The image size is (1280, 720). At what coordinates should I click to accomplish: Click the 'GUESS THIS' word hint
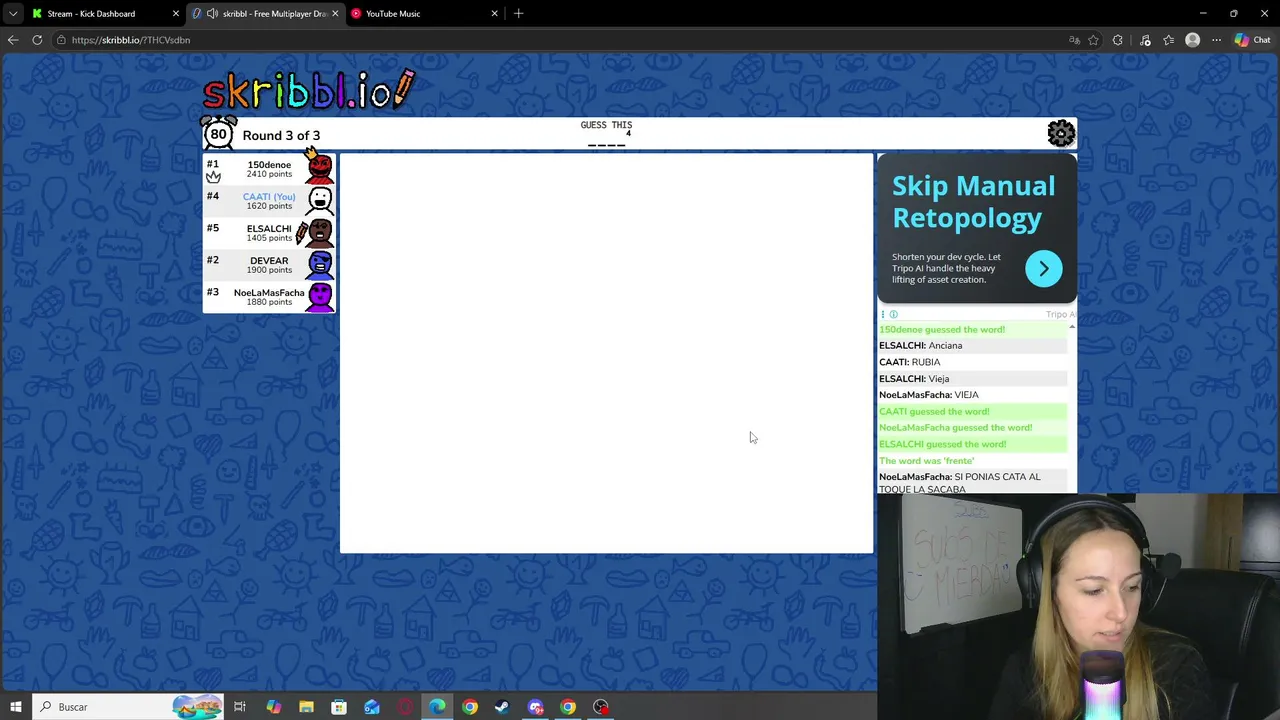pyautogui.click(x=606, y=125)
